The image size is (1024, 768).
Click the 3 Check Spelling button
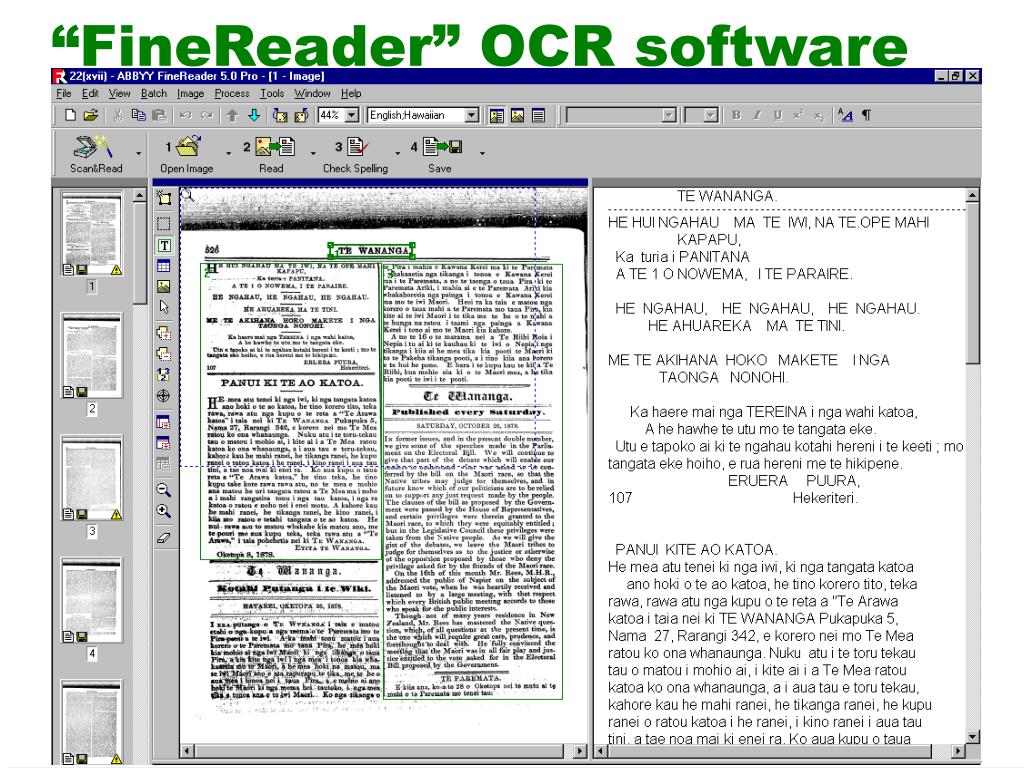point(355,154)
